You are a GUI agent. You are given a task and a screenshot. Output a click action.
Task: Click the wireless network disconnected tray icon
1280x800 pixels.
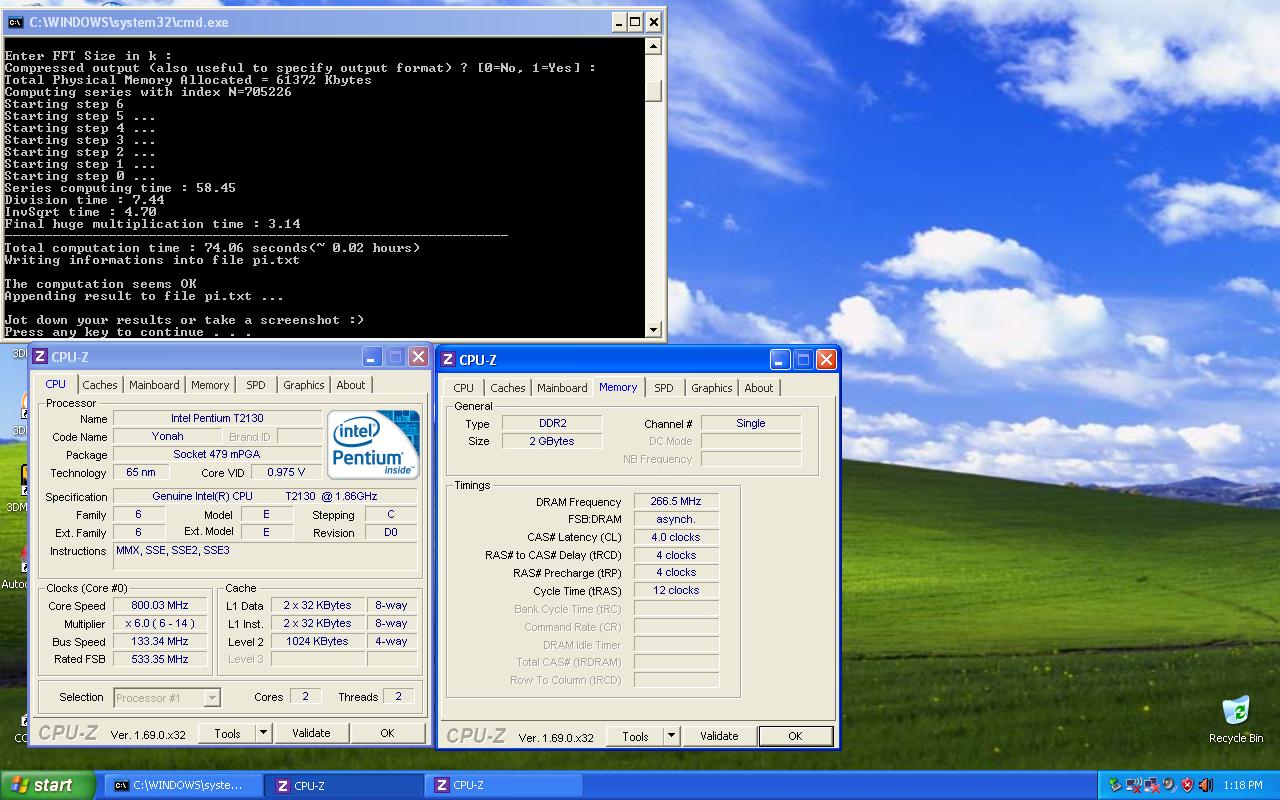pyautogui.click(x=1133, y=785)
